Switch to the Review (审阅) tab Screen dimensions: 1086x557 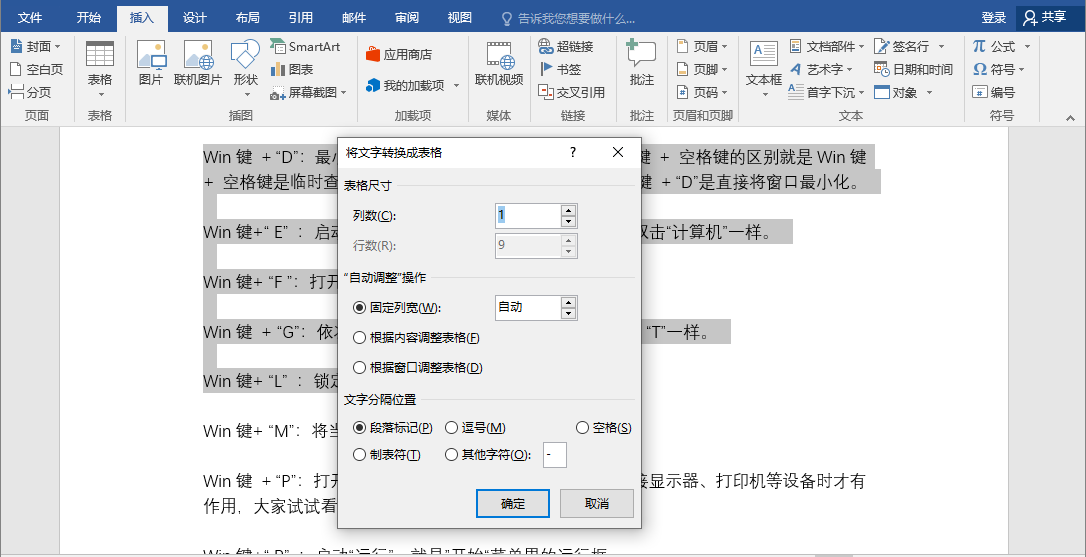407,18
